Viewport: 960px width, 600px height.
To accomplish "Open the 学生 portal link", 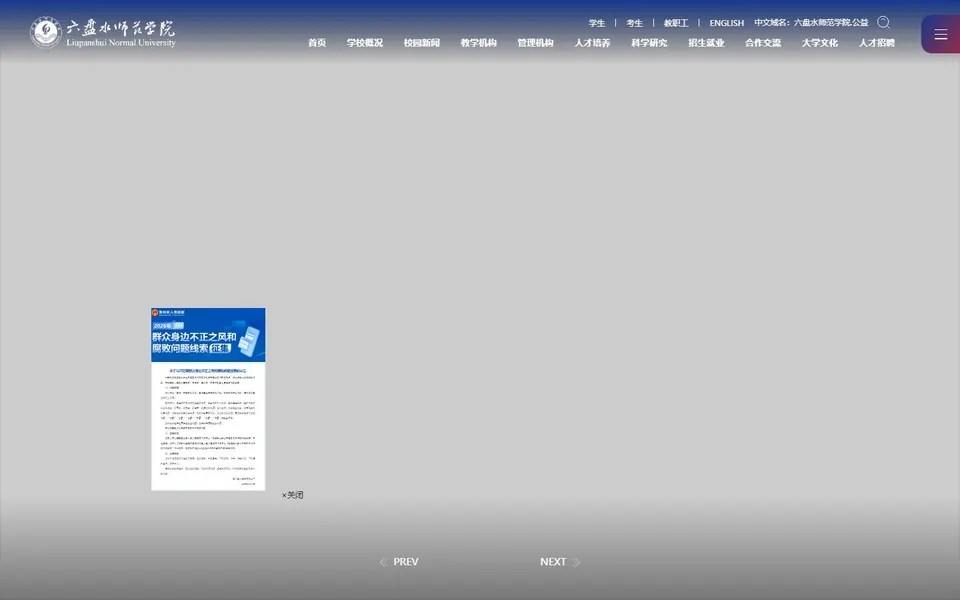I will (x=597, y=23).
